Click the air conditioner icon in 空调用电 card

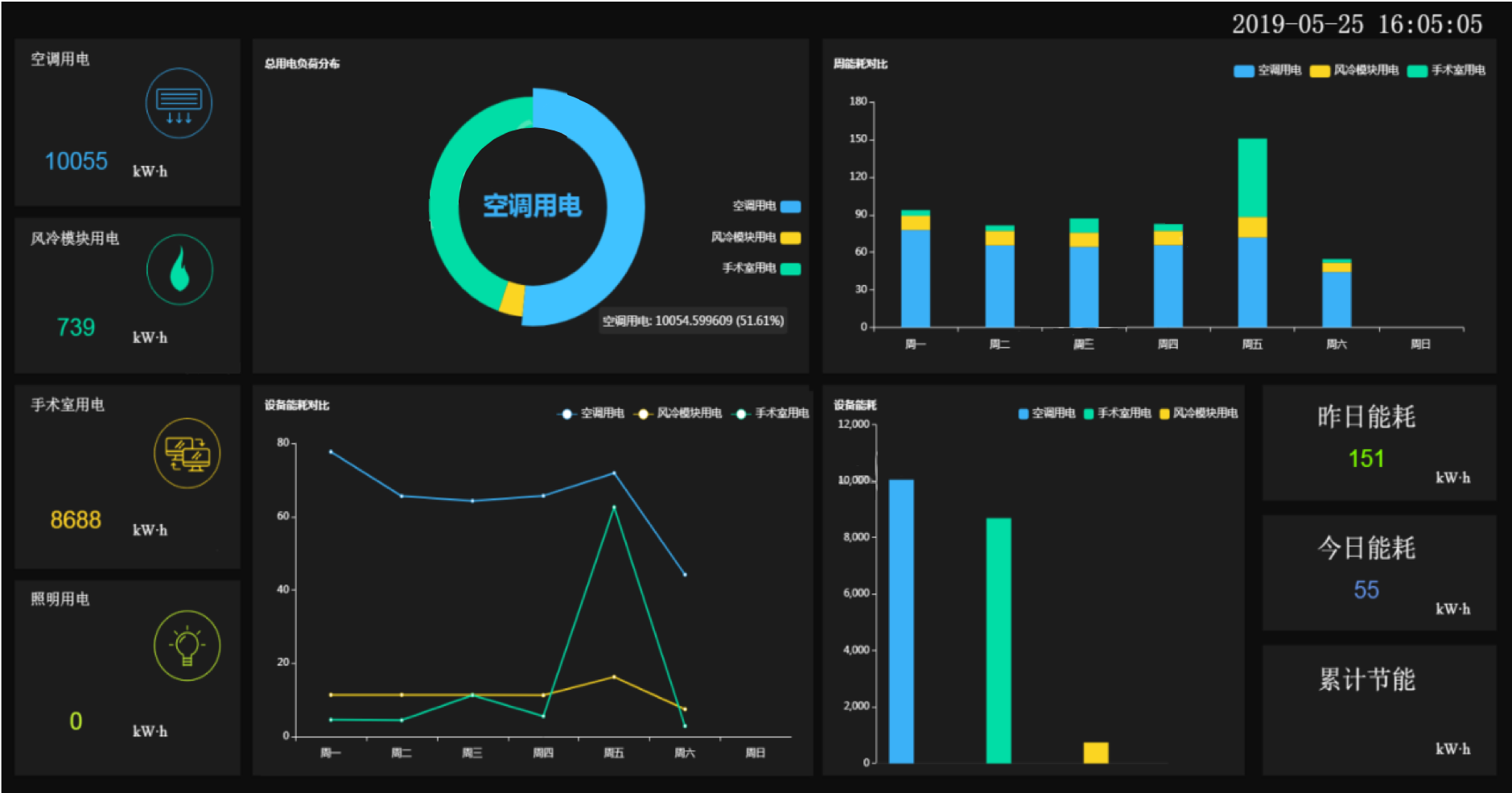pos(179,103)
